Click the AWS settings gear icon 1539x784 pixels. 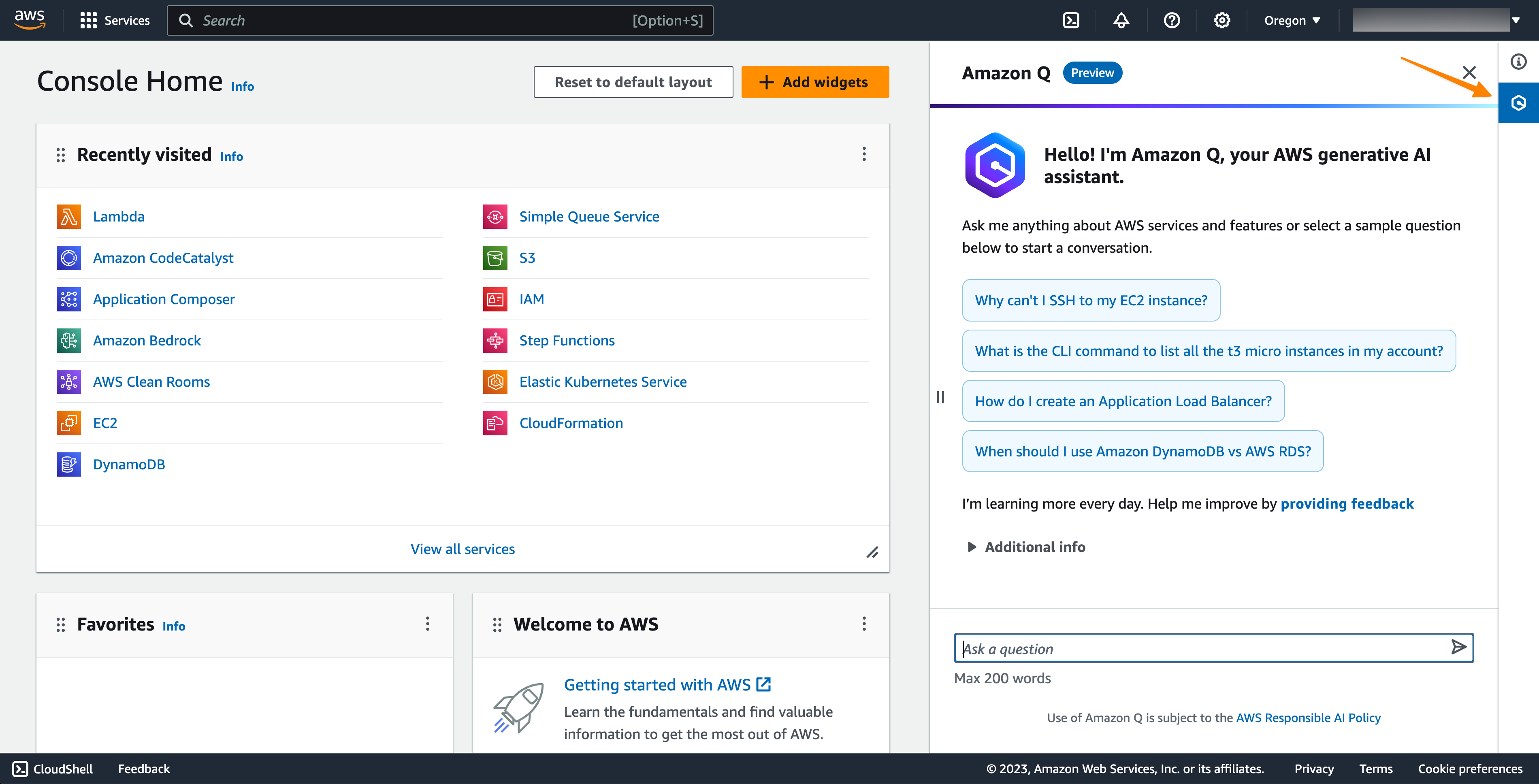coord(1221,20)
